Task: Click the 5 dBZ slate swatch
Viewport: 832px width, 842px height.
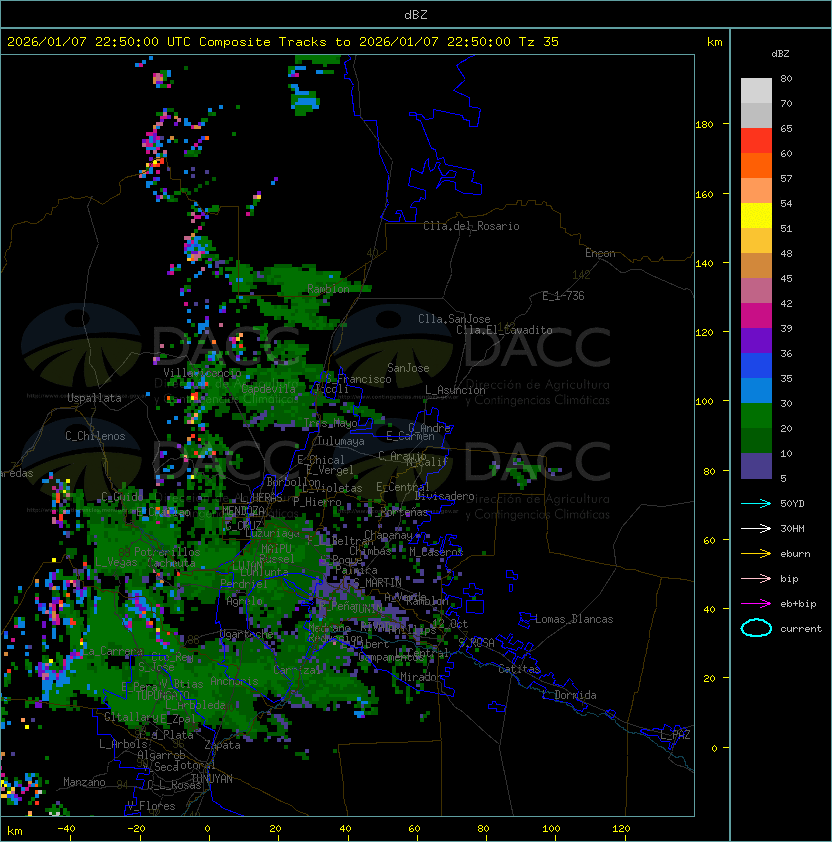Action: tap(756, 466)
